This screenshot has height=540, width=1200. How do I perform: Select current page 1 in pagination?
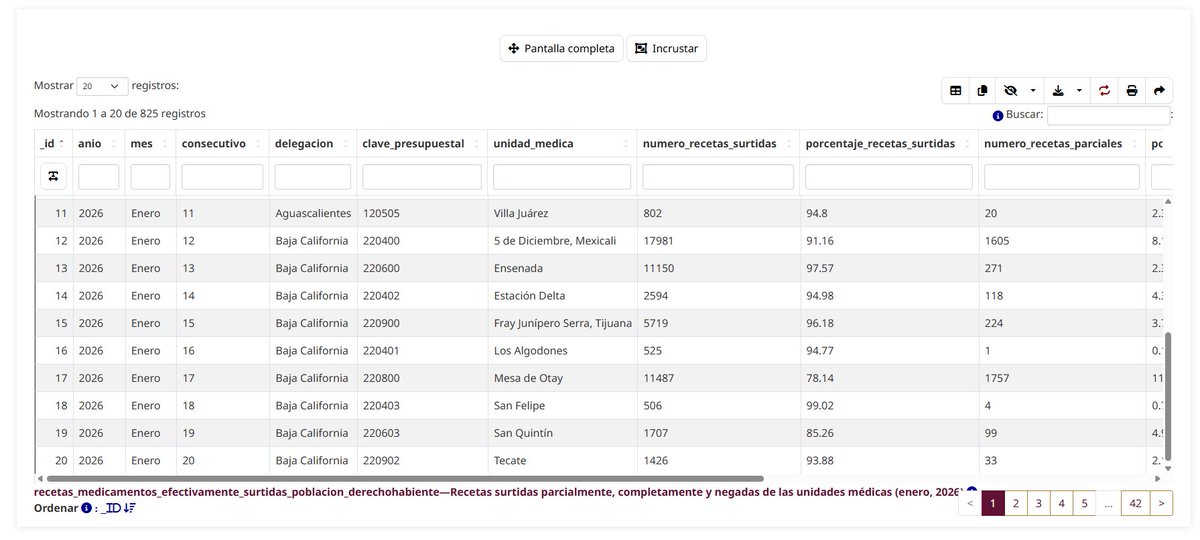point(992,503)
